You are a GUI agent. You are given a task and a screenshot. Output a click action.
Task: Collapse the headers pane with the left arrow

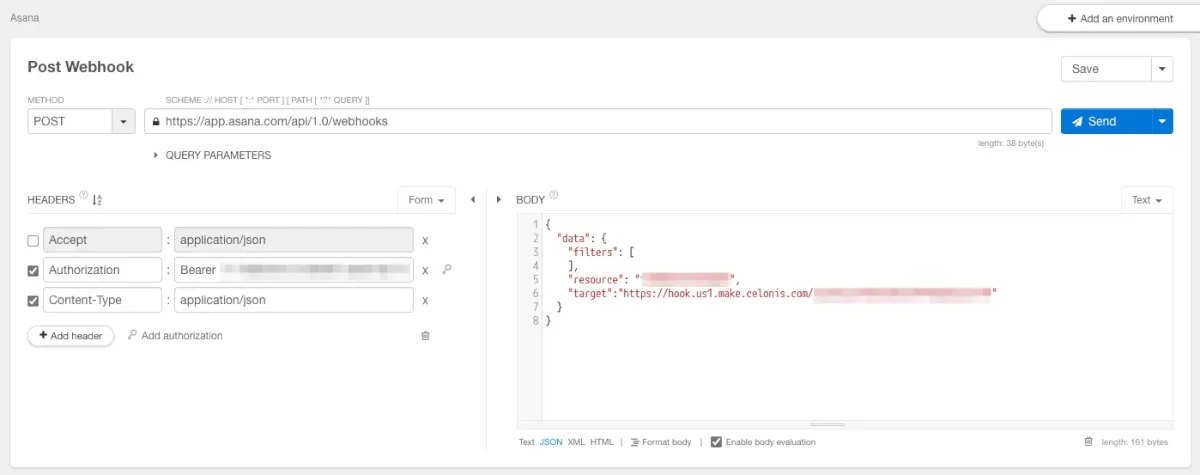[472, 200]
